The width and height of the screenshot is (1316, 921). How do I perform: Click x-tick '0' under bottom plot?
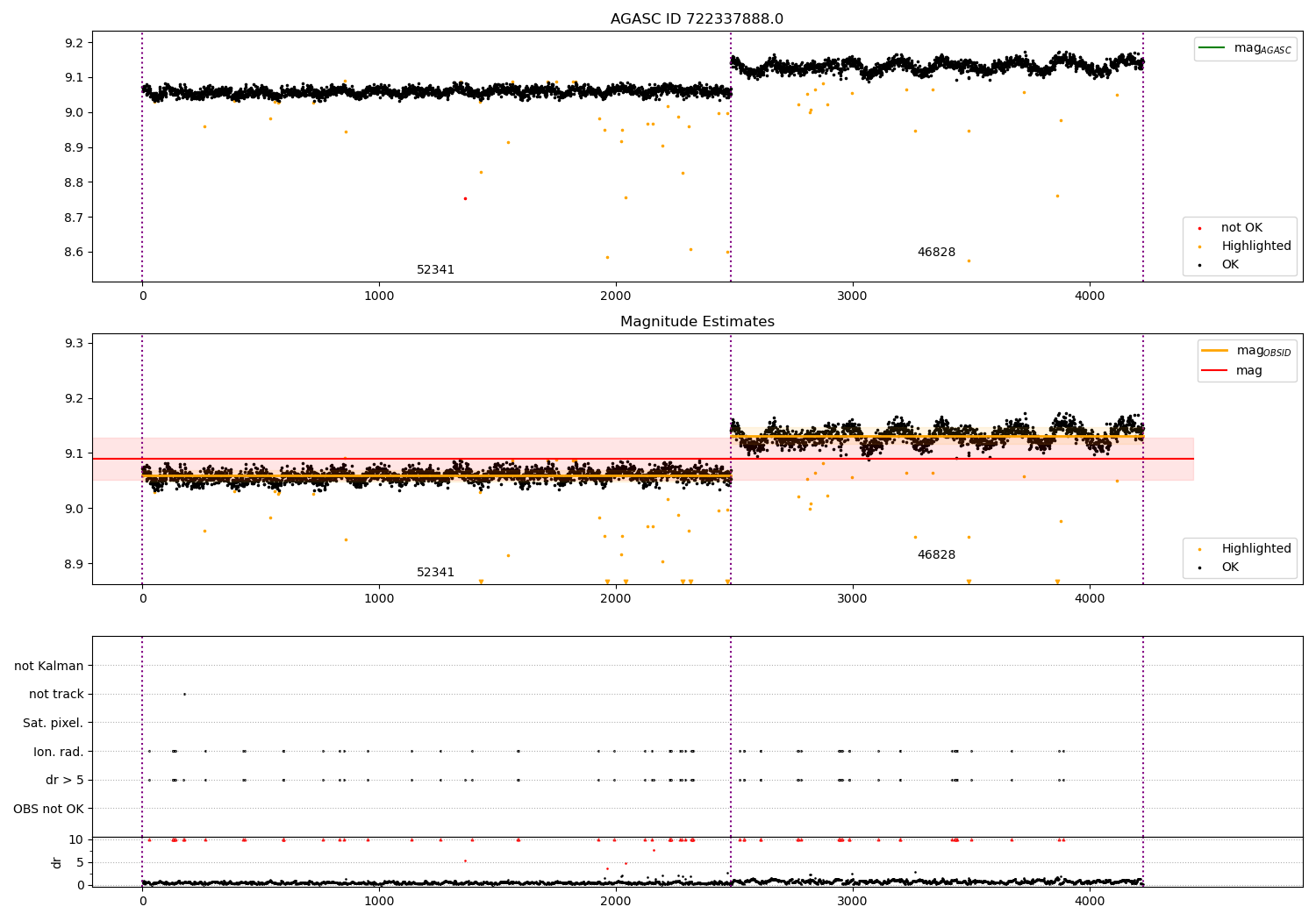click(x=142, y=902)
